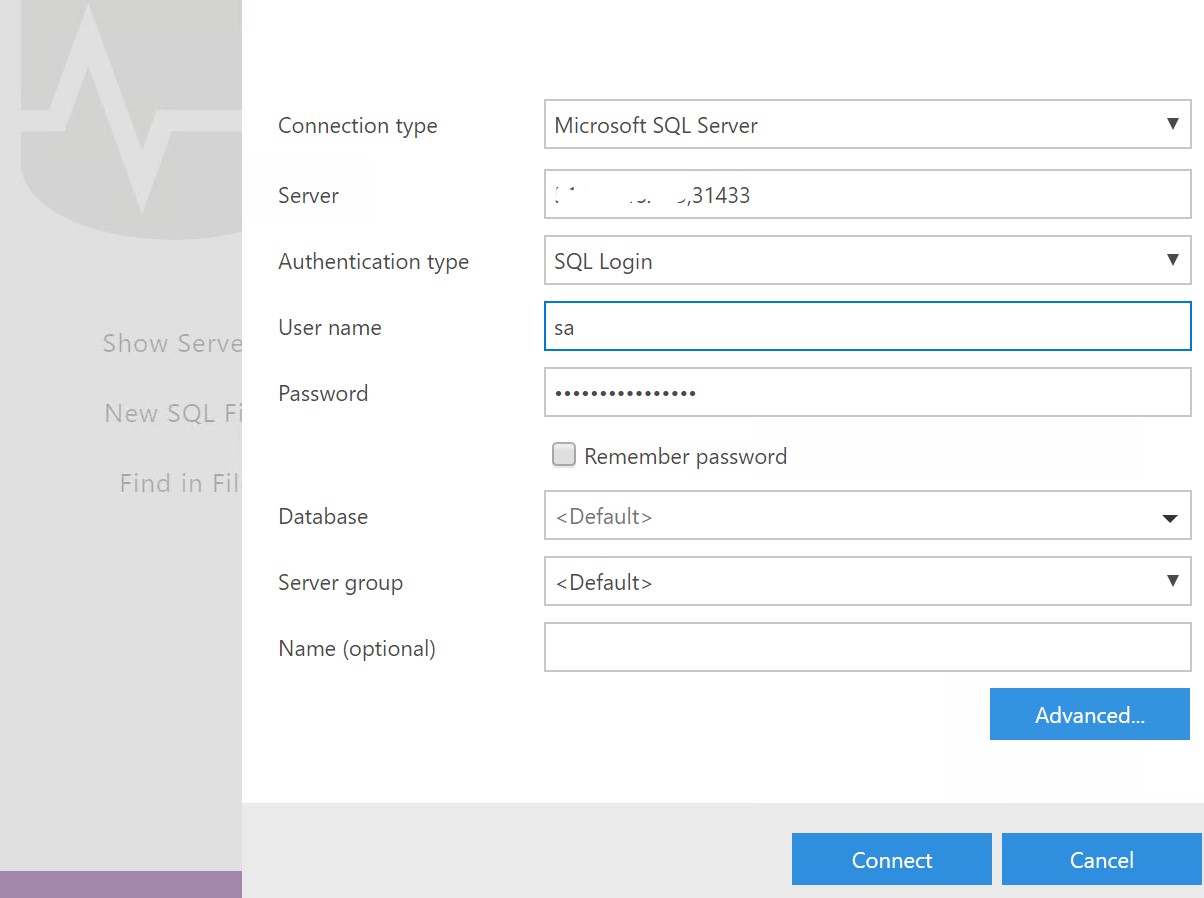
Task: Focus the Password input field
Action: (867, 393)
